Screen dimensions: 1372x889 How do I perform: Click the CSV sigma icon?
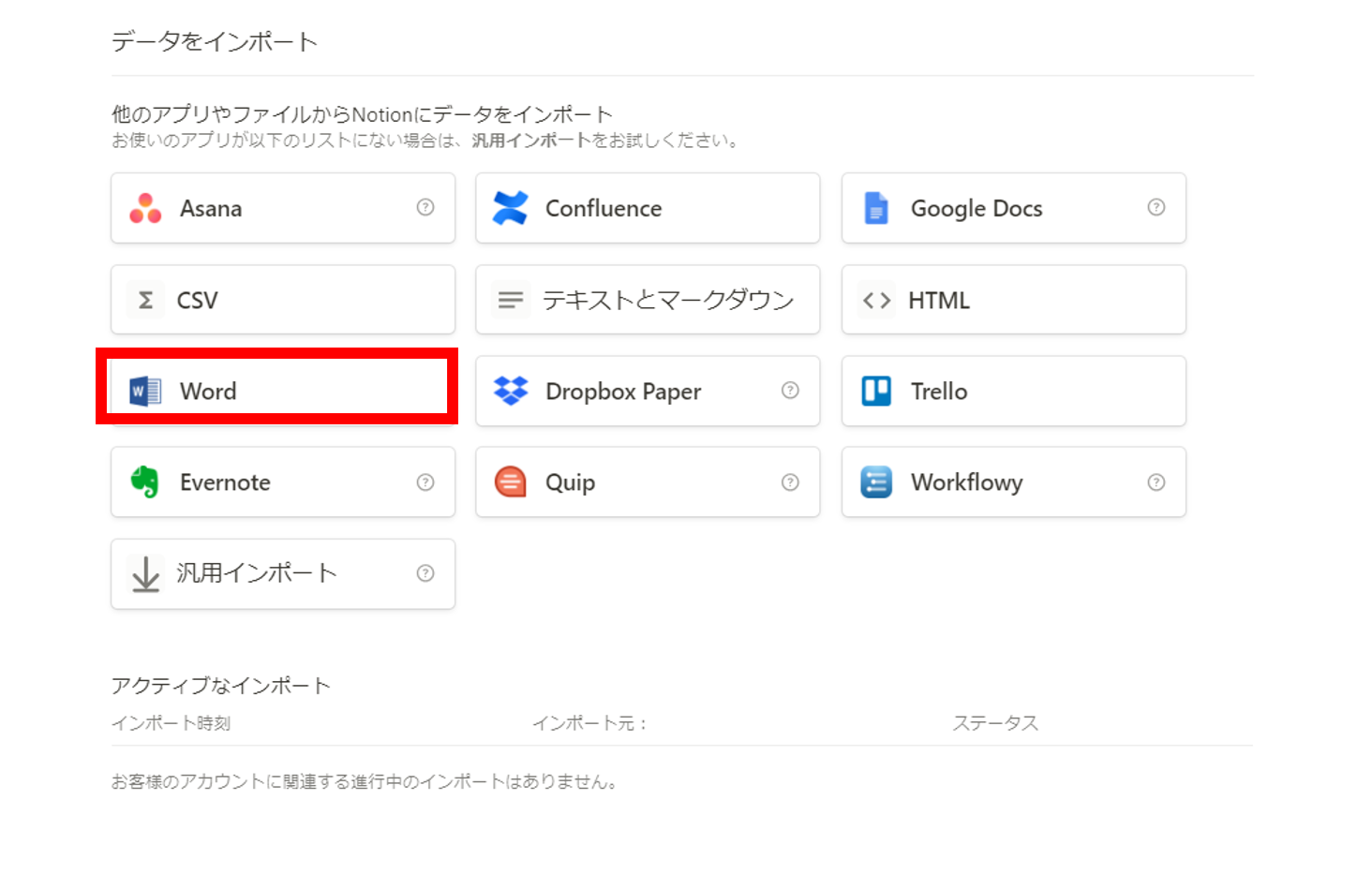145,299
